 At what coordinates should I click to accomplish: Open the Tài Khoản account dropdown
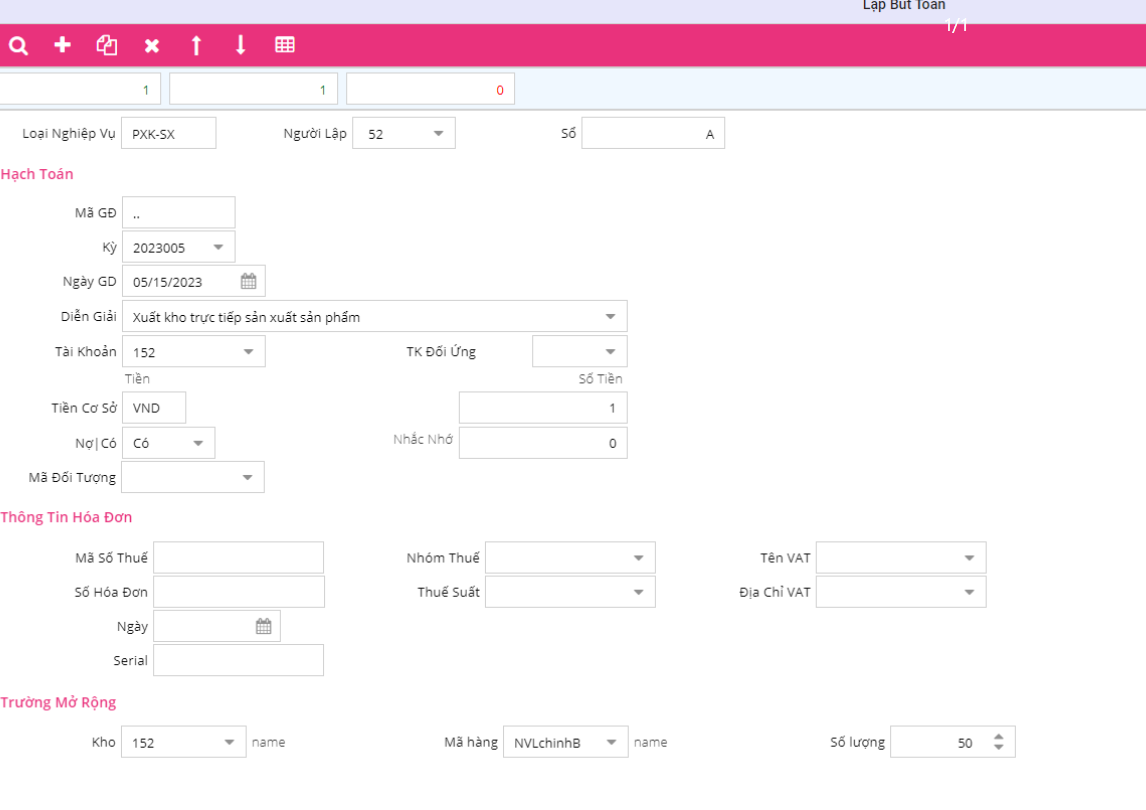(248, 352)
